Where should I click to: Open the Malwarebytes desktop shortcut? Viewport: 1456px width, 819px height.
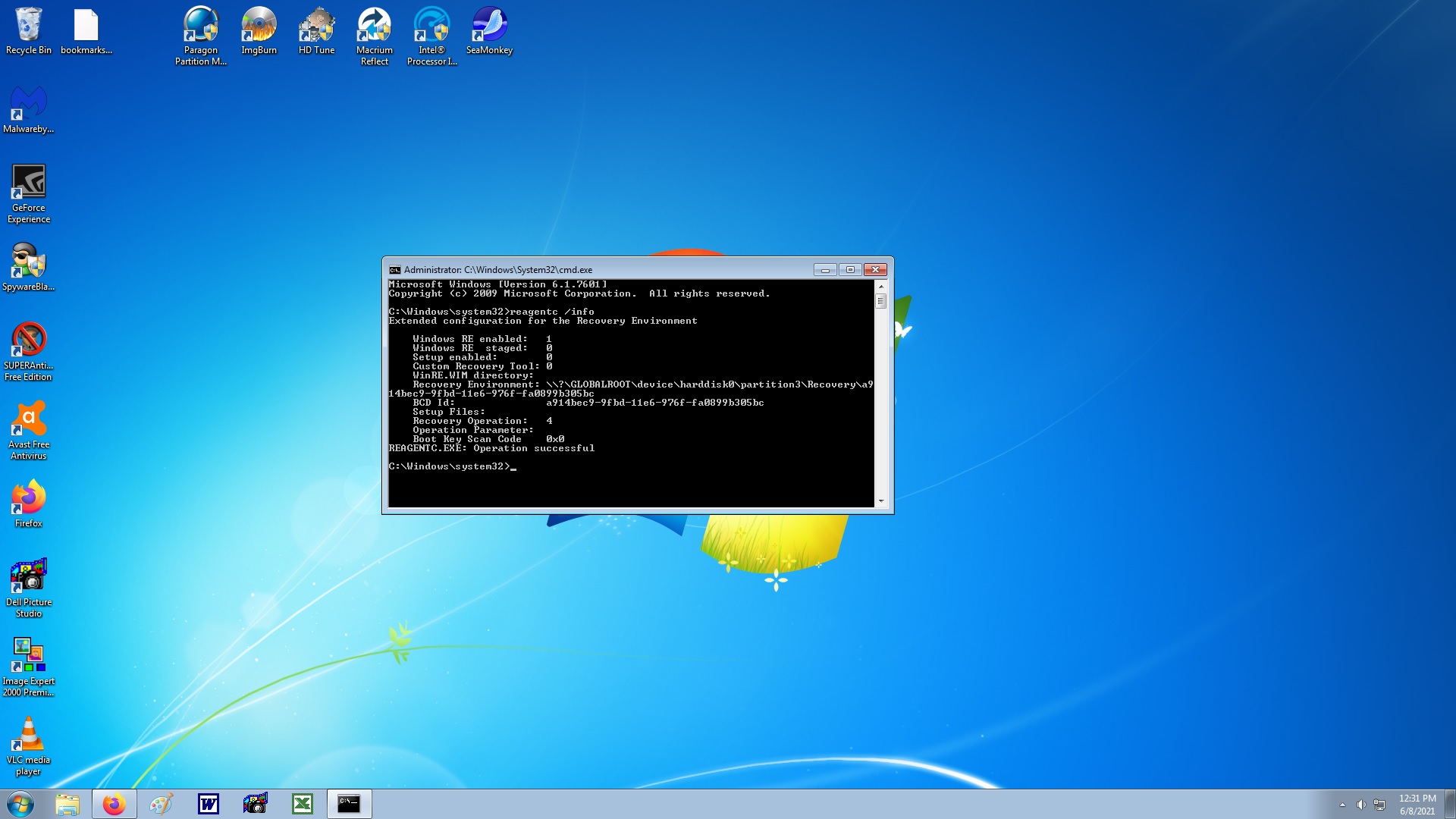tap(29, 109)
